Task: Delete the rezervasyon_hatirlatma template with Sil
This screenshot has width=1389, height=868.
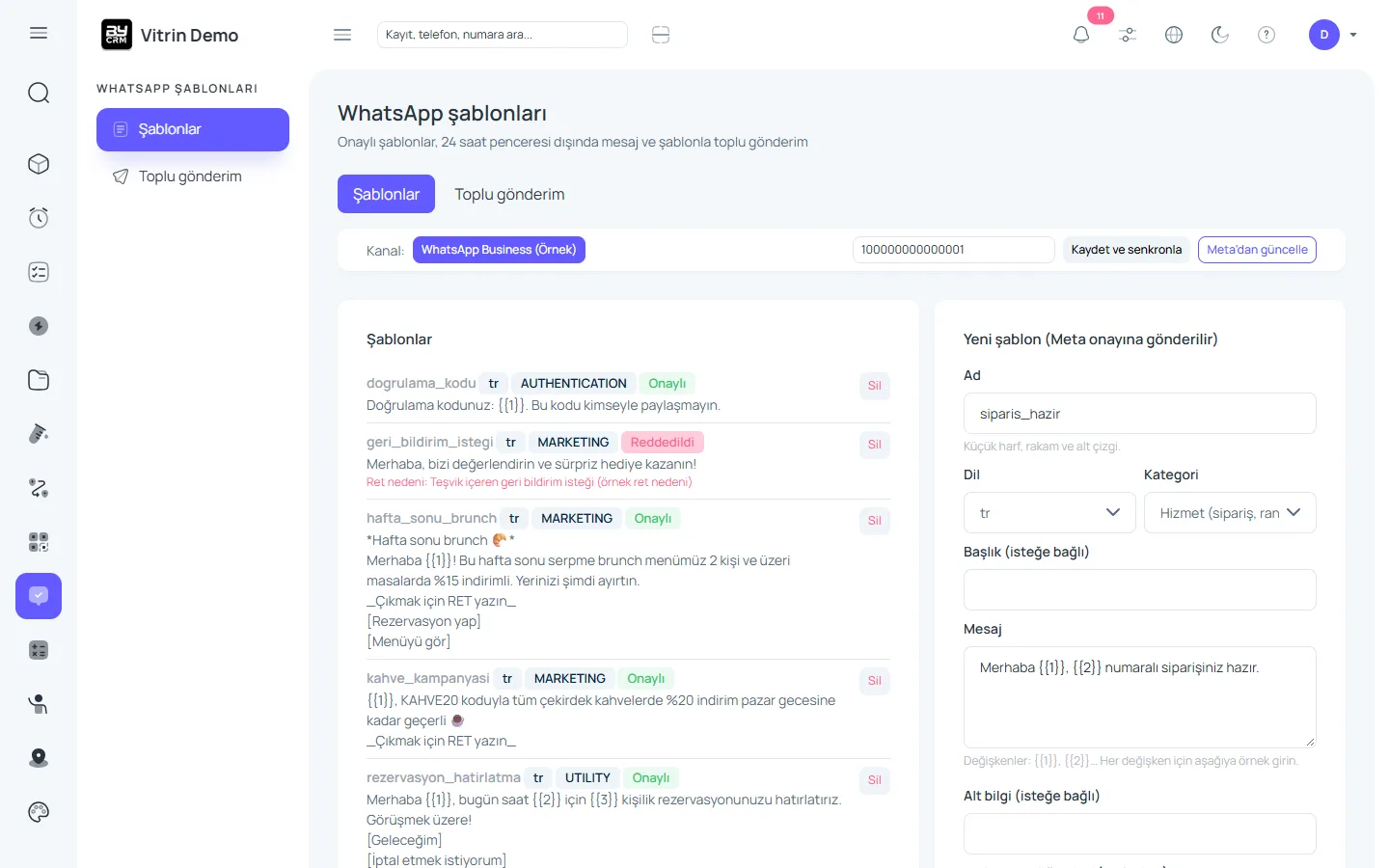Action: click(874, 780)
